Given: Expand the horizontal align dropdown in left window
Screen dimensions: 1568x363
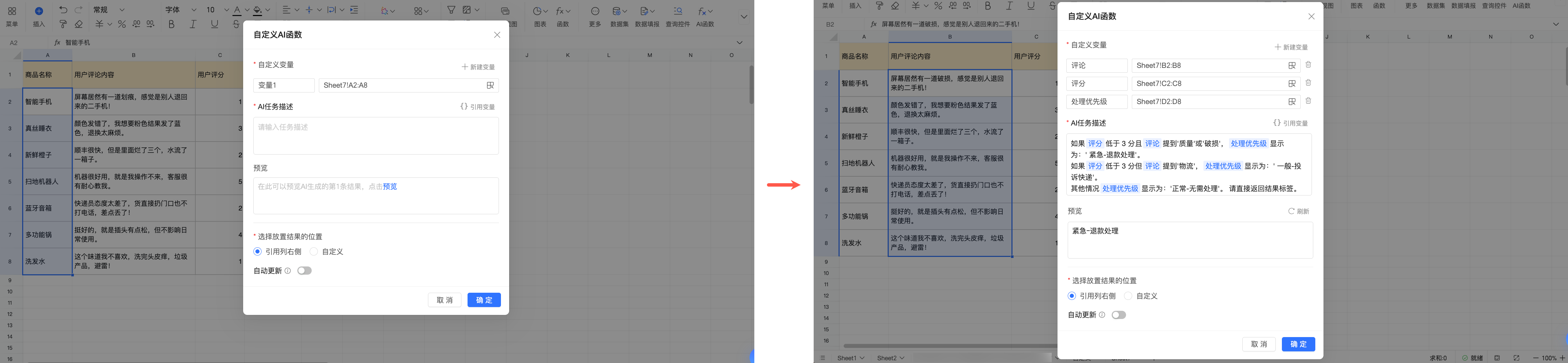Looking at the screenshot, I should [296, 10].
